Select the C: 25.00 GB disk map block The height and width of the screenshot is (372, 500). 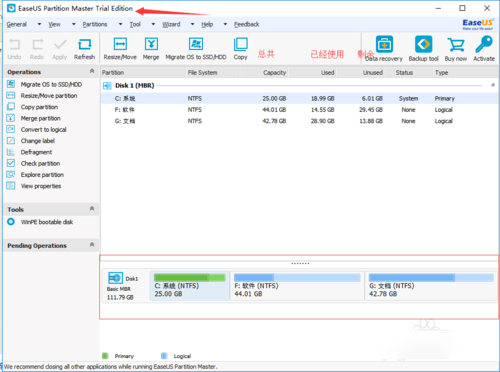tap(190, 286)
